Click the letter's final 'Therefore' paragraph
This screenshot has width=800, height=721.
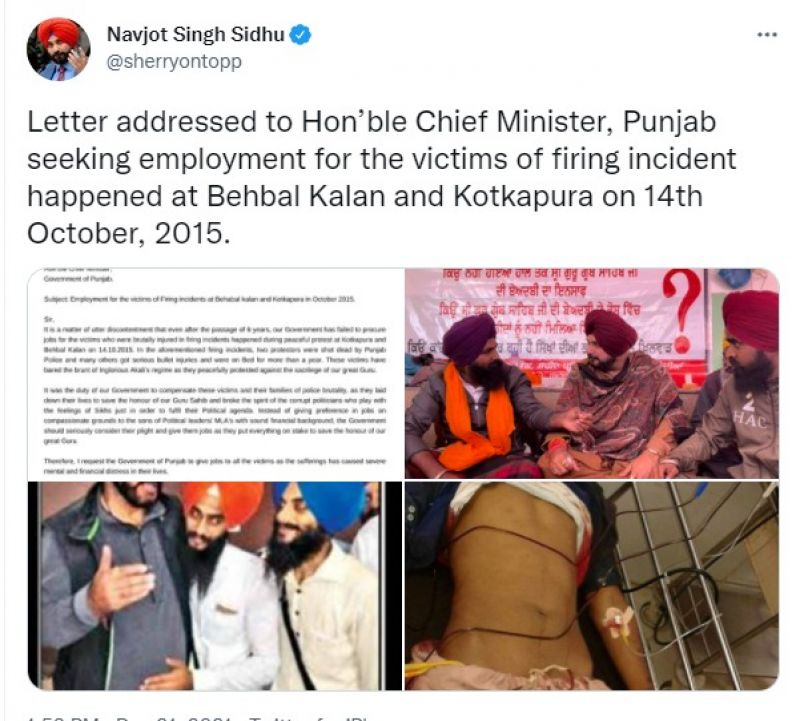(214, 466)
